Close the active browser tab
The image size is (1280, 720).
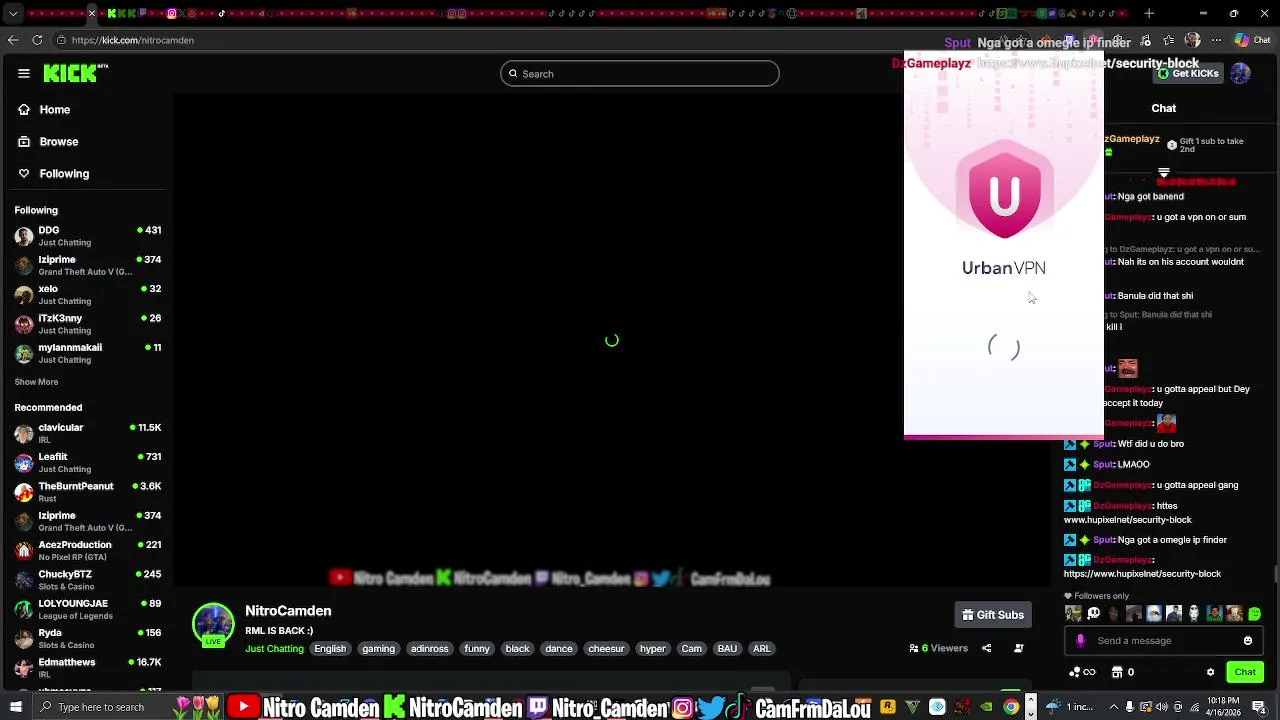[92, 14]
